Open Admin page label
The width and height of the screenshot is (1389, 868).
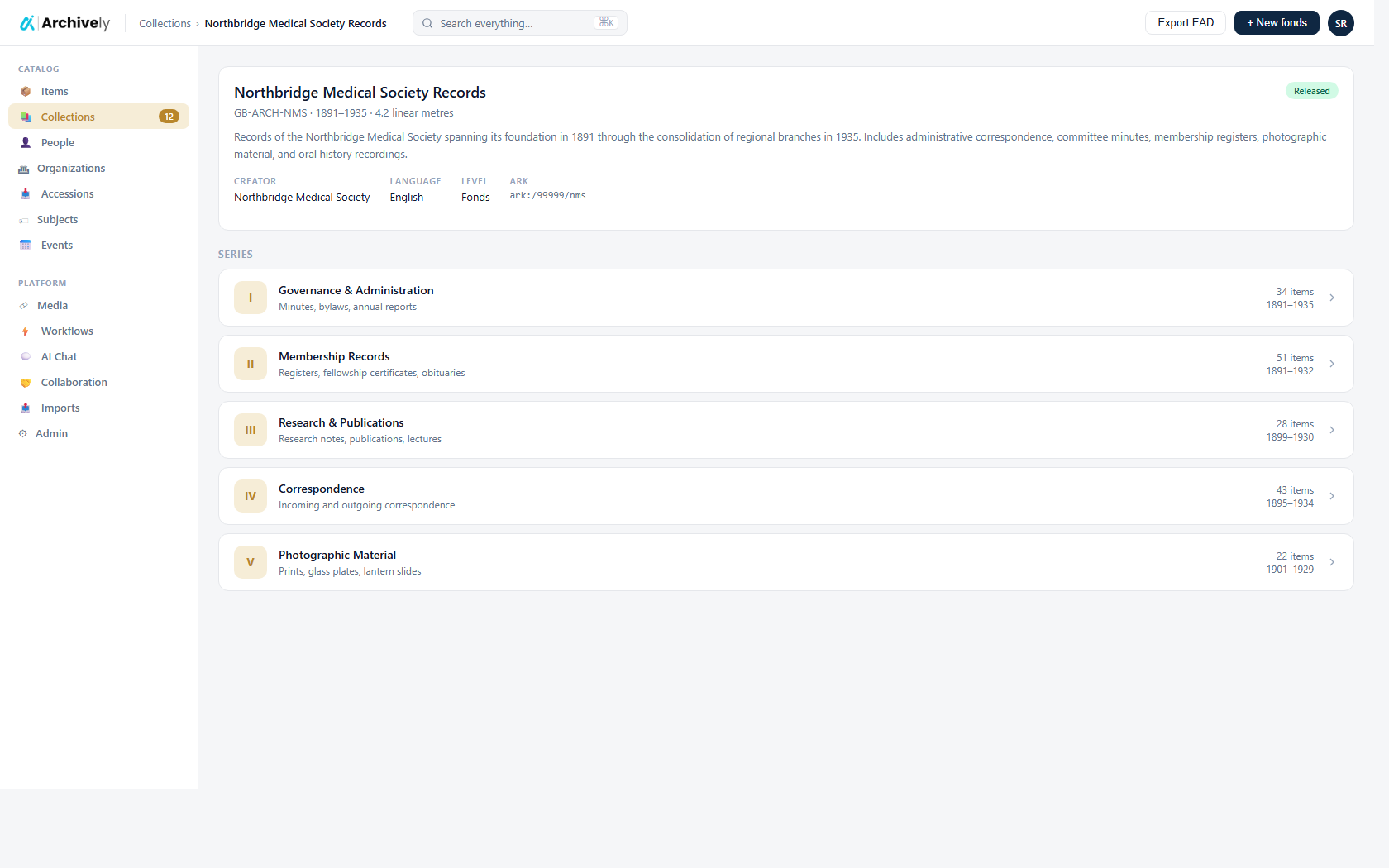pos(51,434)
